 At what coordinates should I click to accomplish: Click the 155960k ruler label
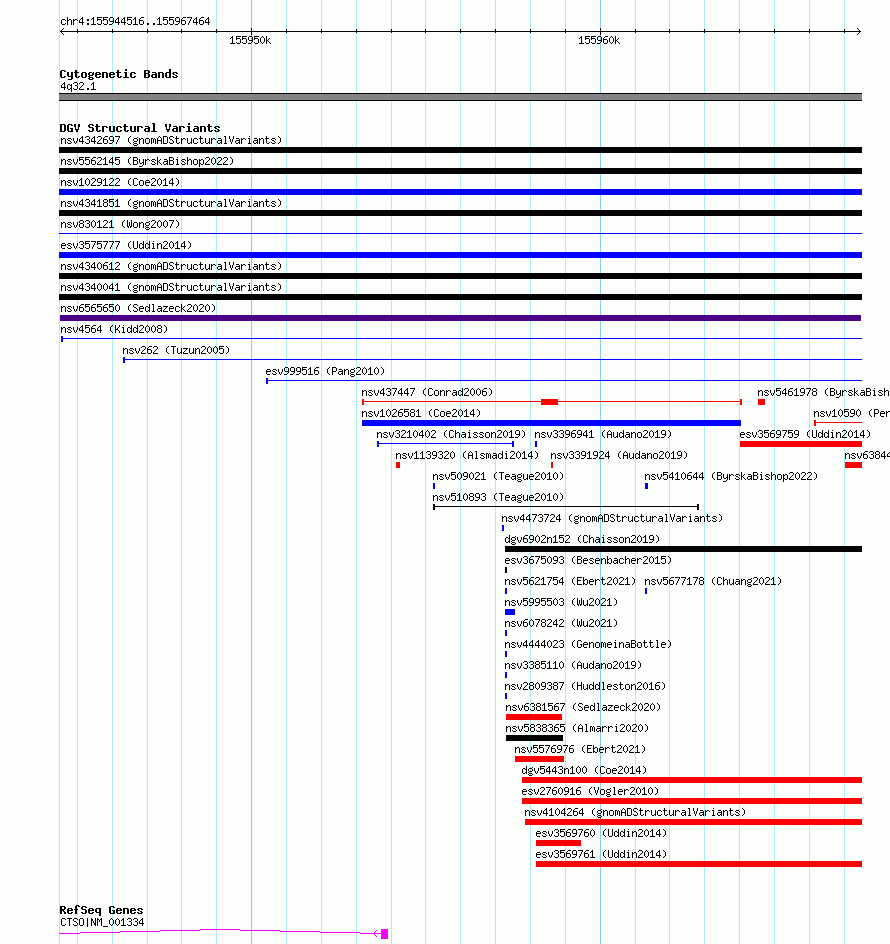(x=599, y=40)
